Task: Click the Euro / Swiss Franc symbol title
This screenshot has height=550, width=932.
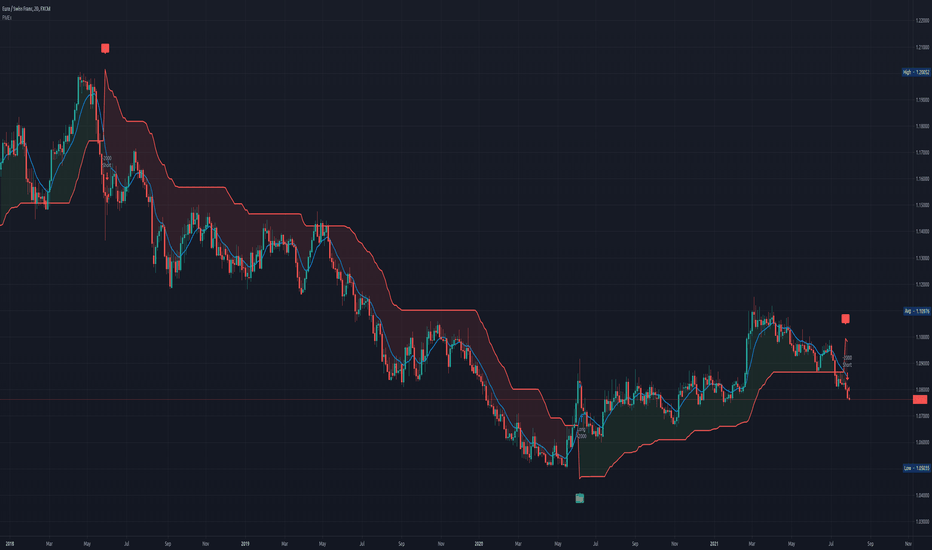Action: [26, 9]
